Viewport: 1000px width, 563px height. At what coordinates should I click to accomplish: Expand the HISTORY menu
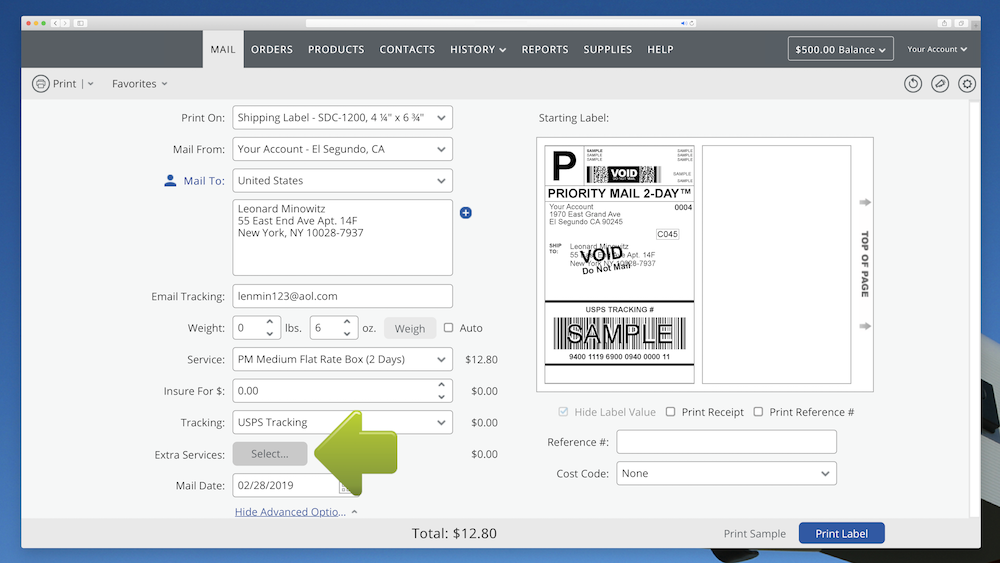[x=478, y=49]
